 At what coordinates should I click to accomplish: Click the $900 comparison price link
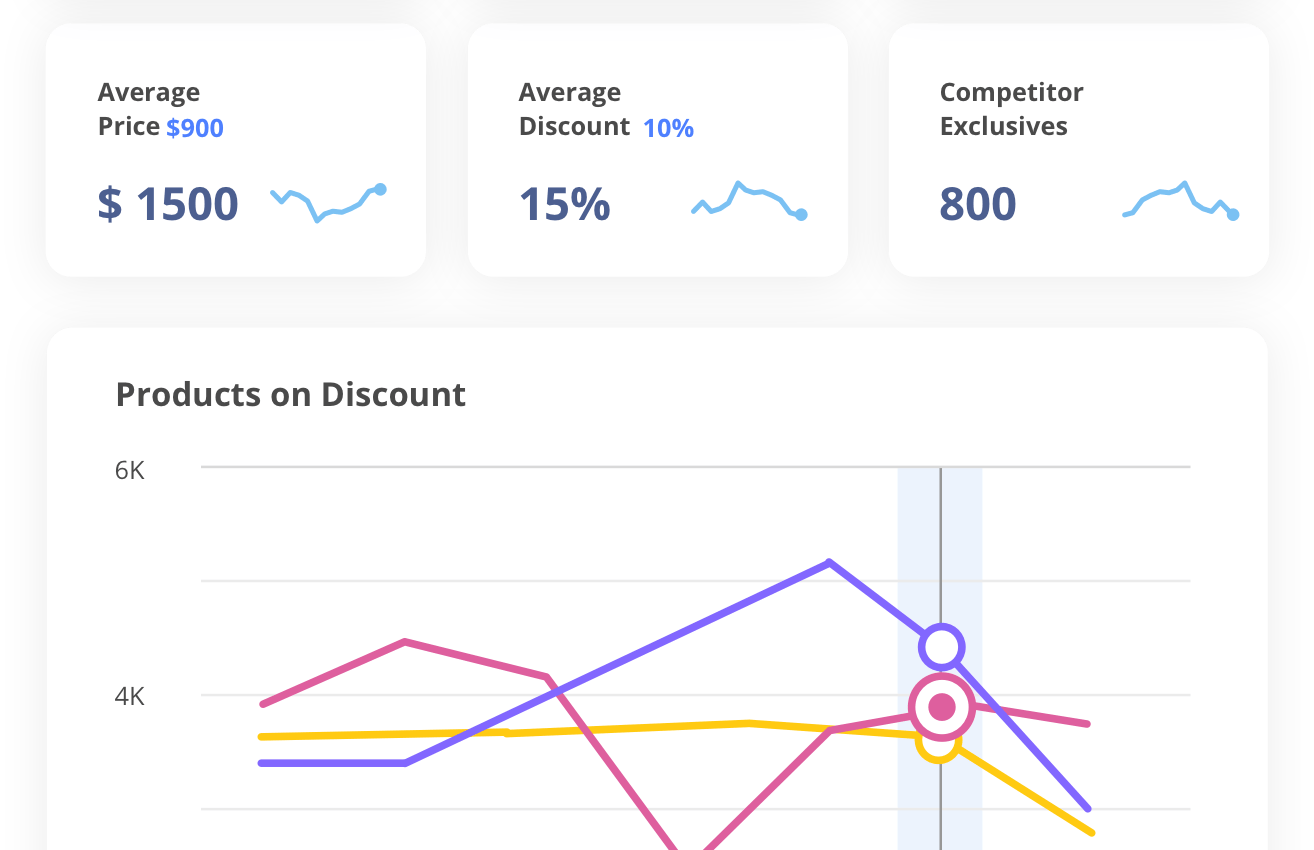click(195, 128)
